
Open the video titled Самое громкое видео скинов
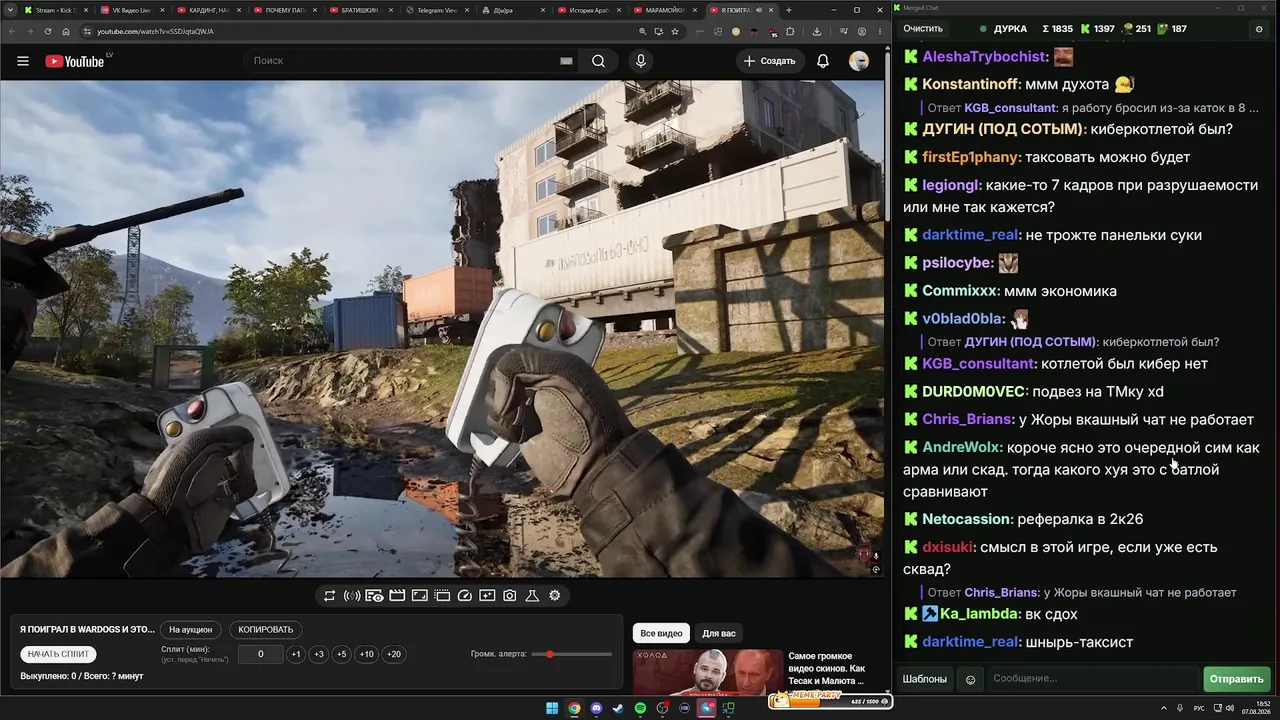point(828,669)
